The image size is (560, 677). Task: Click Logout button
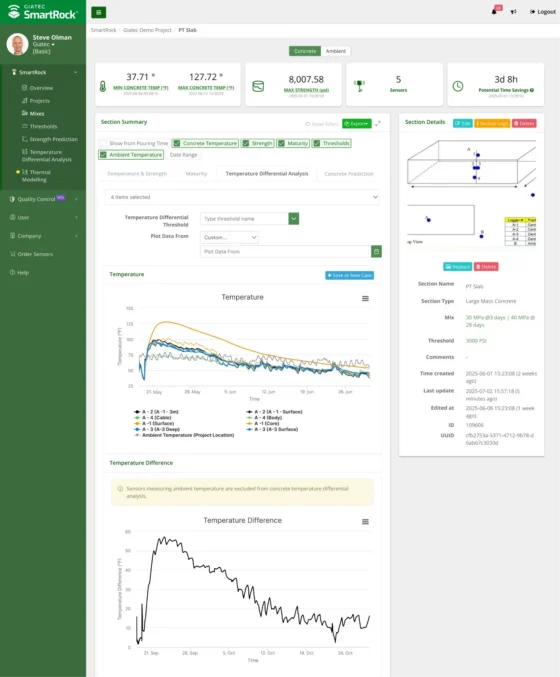[x=543, y=12]
